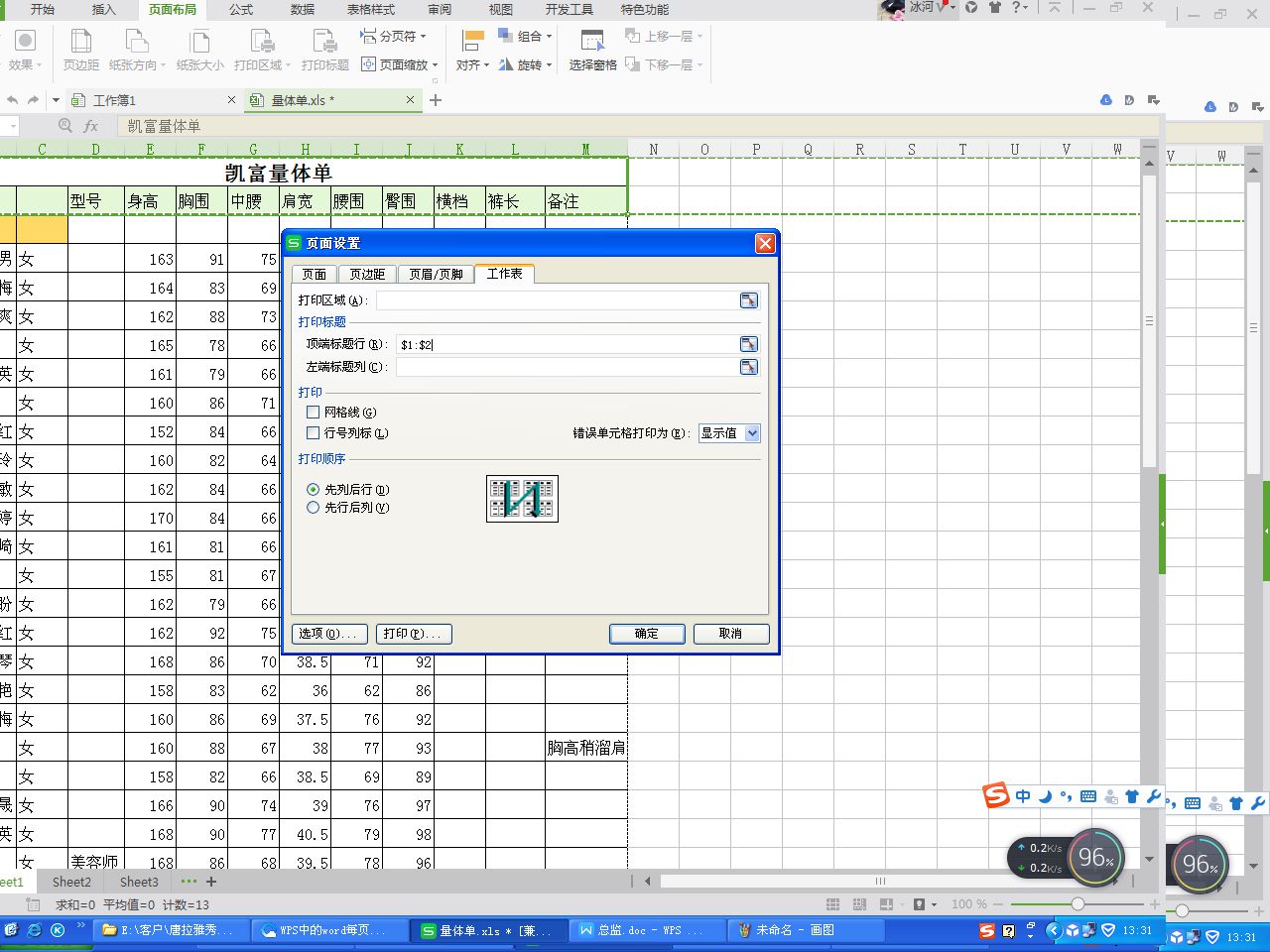Open the 视图 ribbon tab
This screenshot has height=952, width=1270.
coord(501,9)
